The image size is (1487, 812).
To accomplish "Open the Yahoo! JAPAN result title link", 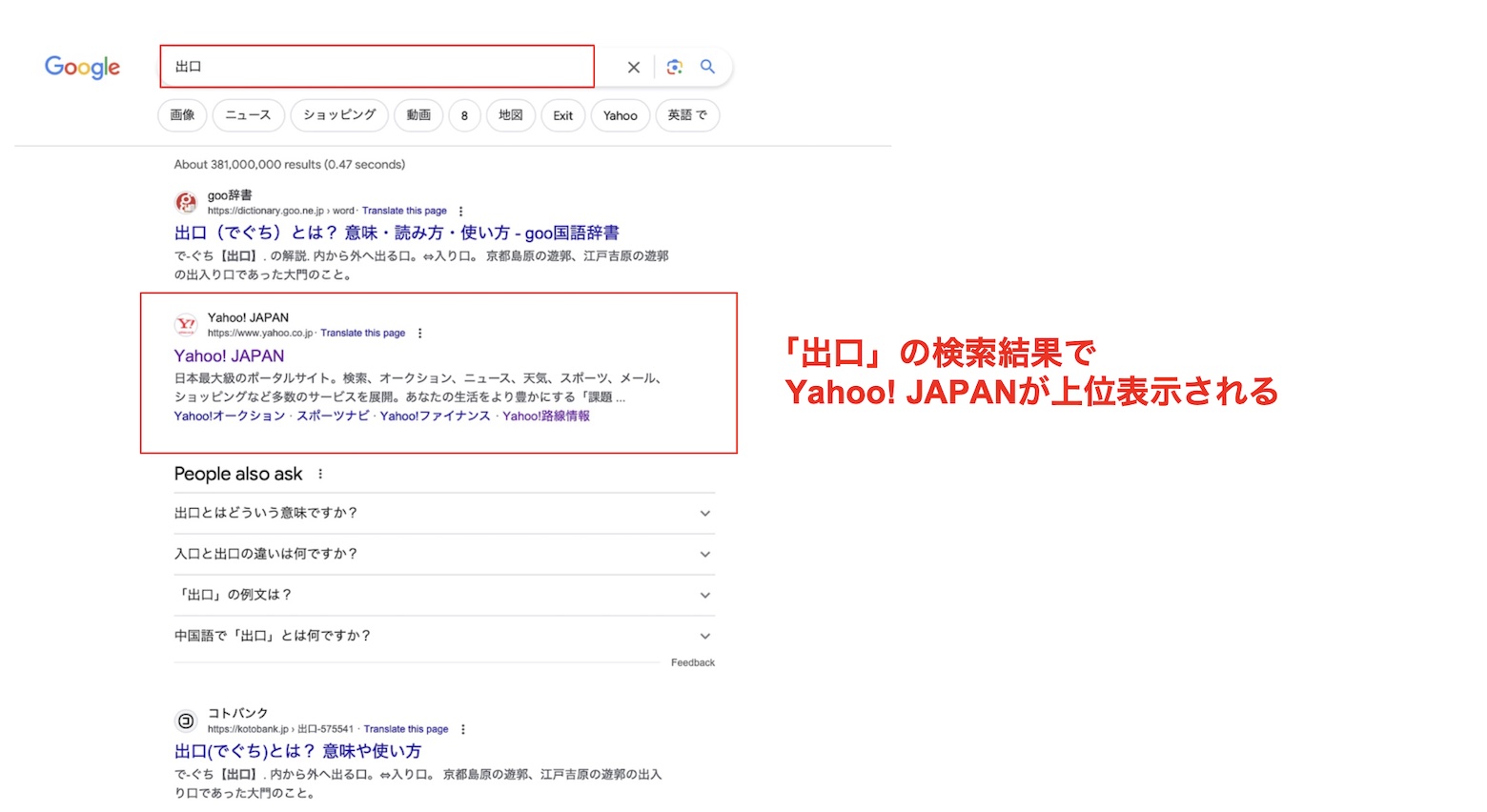I will click(229, 355).
